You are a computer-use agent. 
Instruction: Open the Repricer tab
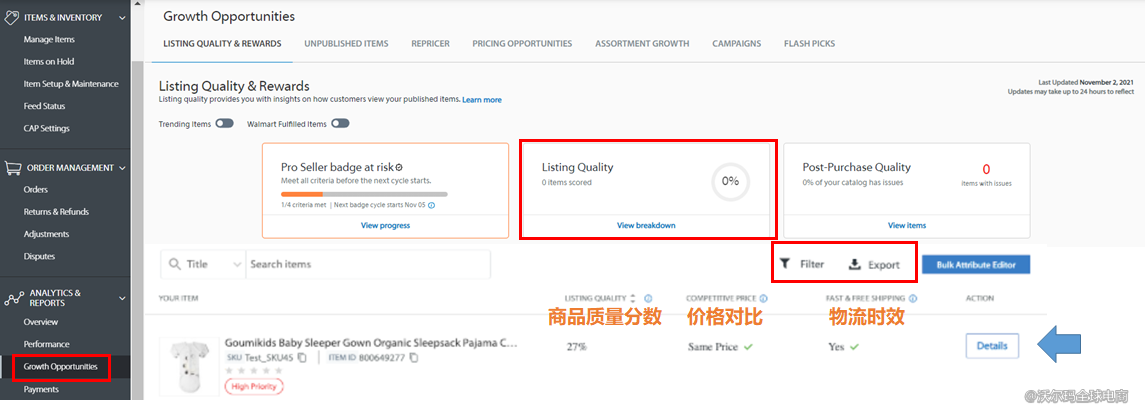(x=430, y=44)
